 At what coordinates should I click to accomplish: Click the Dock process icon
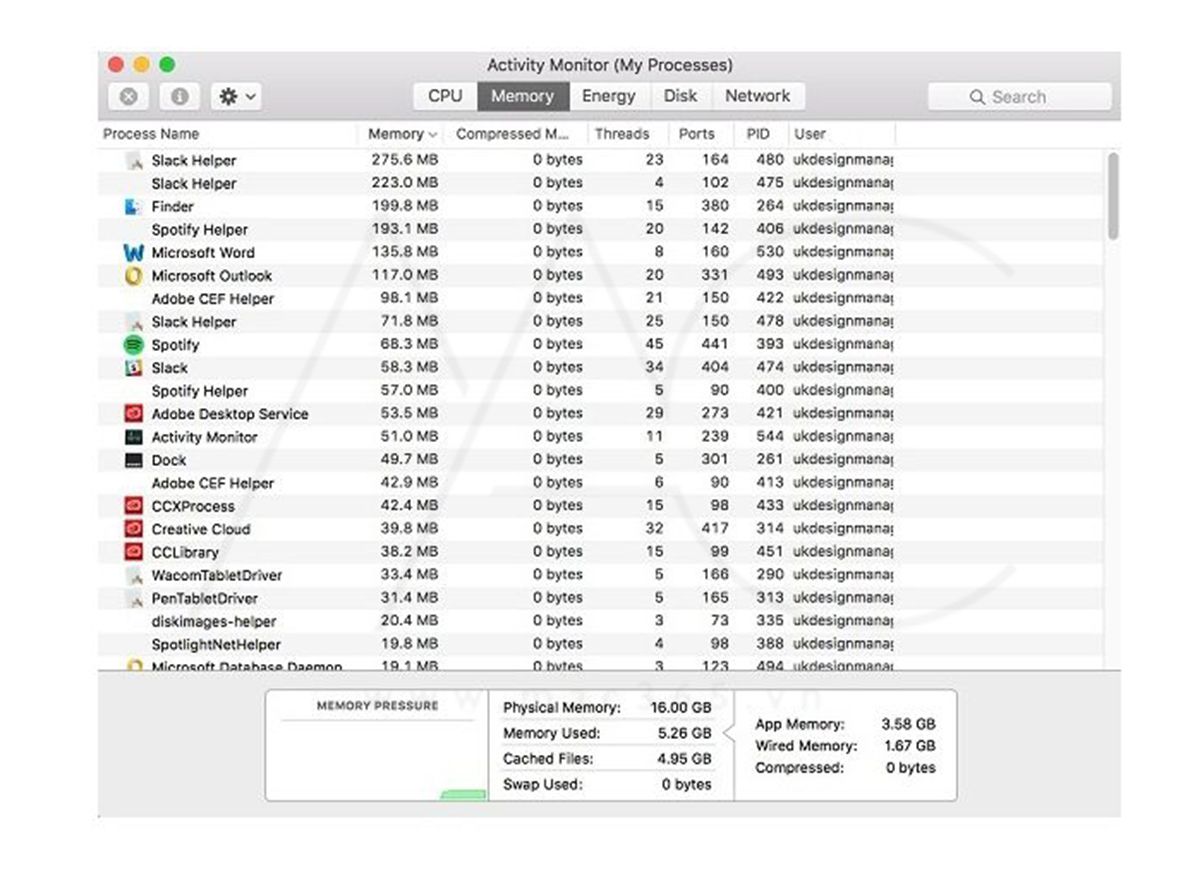pos(134,460)
